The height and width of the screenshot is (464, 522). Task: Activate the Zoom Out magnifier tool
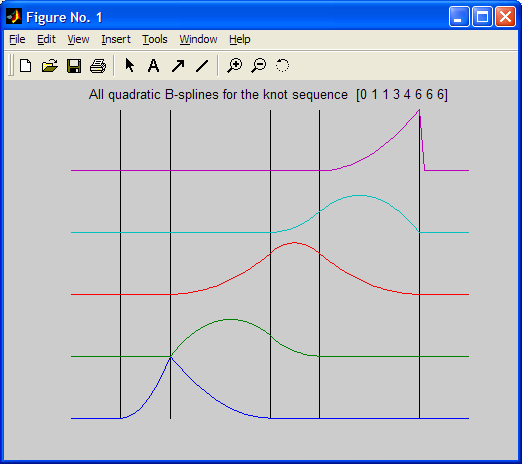point(259,65)
